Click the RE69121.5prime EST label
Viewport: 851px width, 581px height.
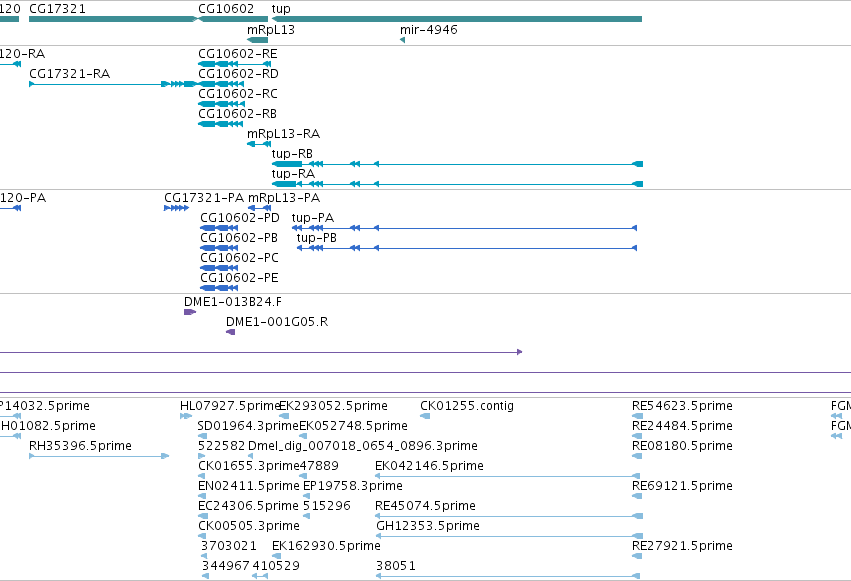tap(682, 487)
